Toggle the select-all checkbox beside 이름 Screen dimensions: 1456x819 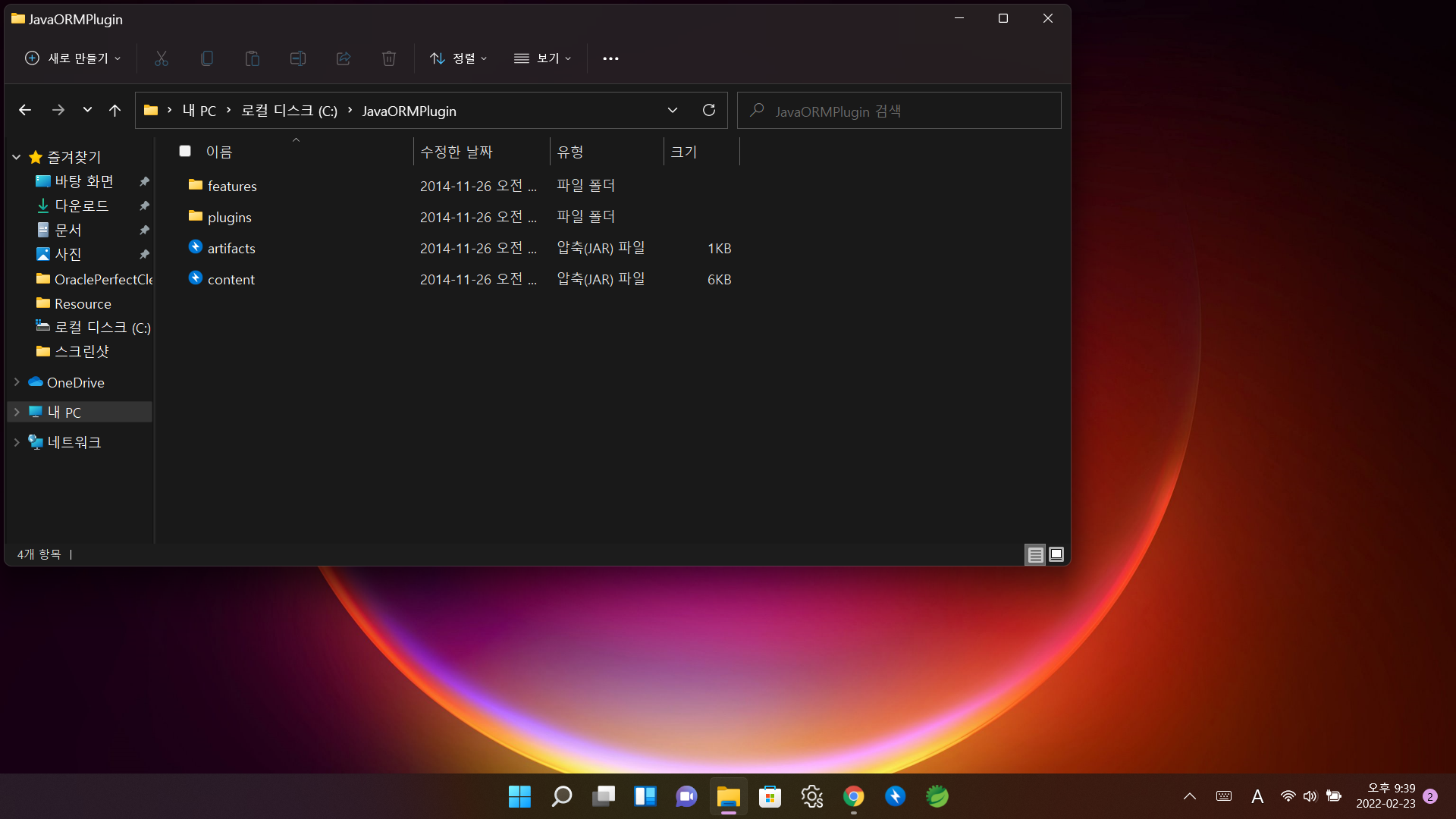coord(185,151)
